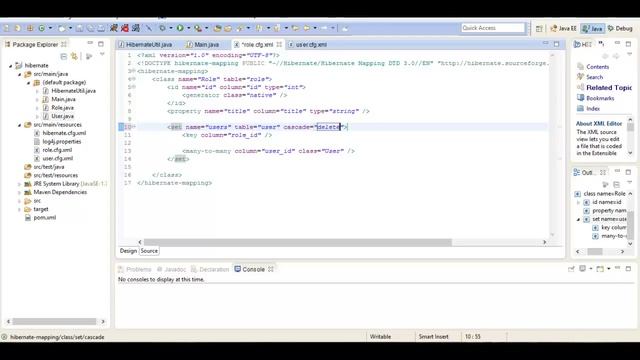
Task: Expand Maven Dependencies node
Action: click(x=20, y=192)
